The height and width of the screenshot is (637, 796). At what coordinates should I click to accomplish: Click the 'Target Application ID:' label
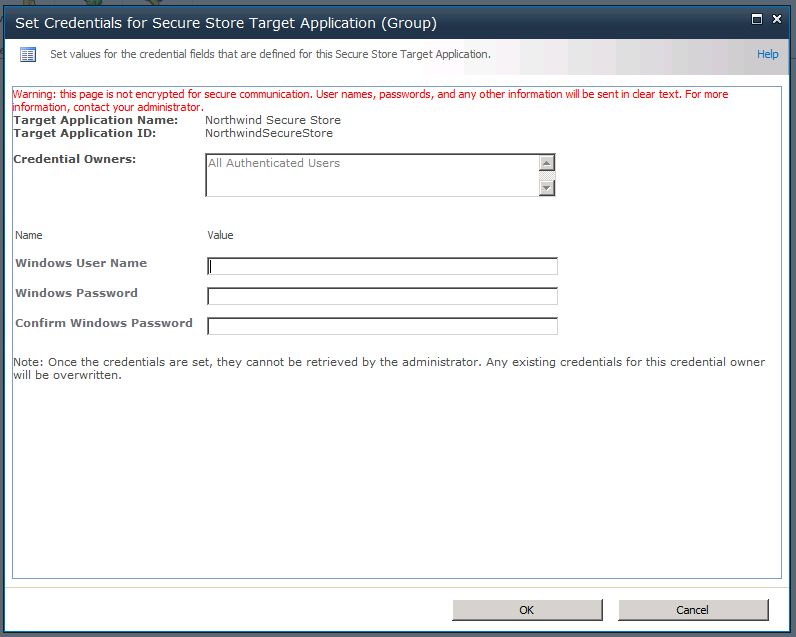click(85, 133)
